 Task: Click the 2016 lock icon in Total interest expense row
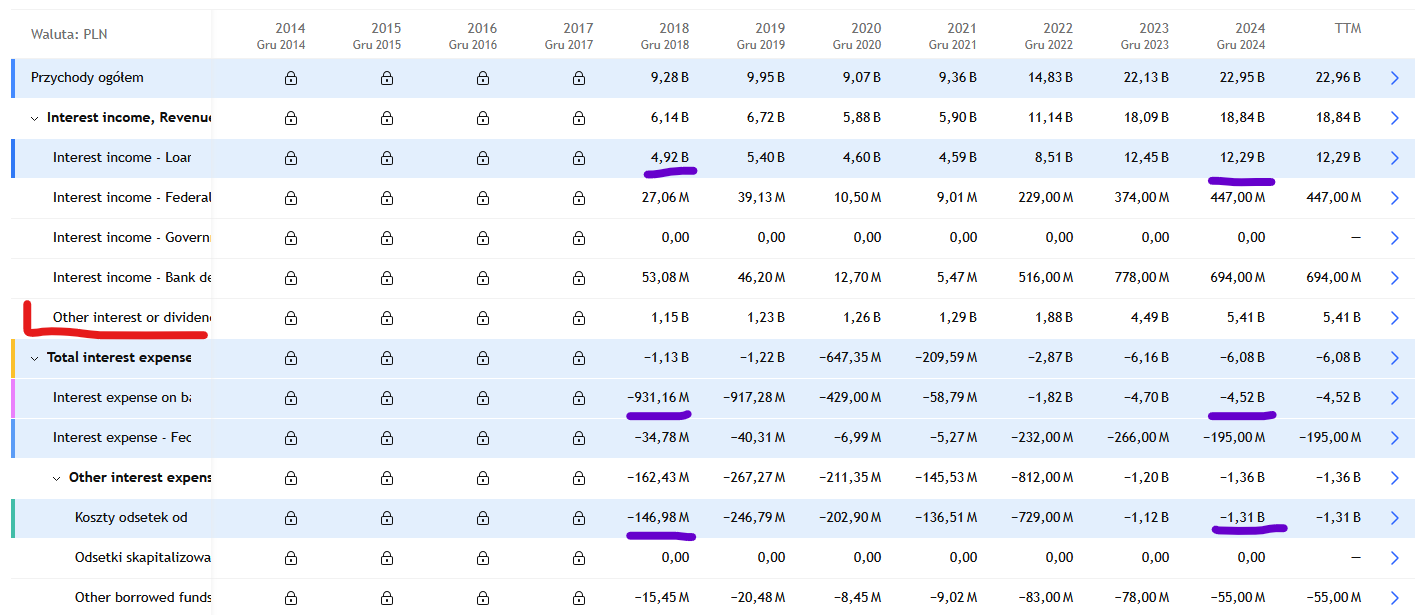tap(483, 358)
